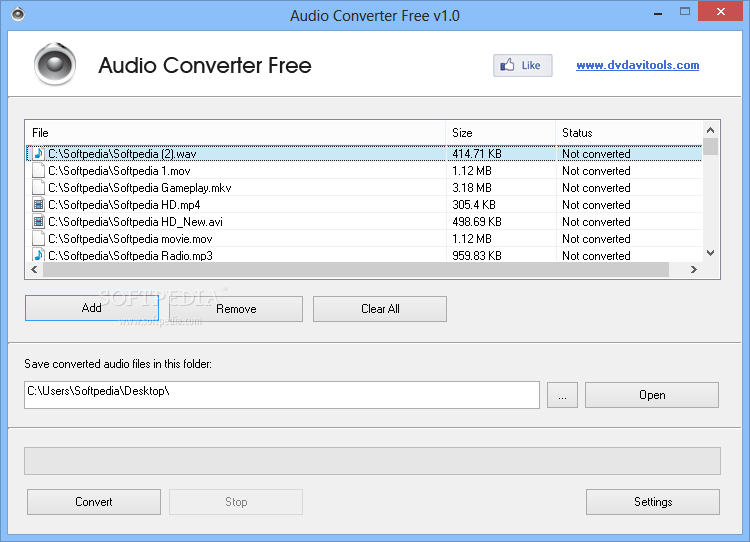Viewport: 750px width, 542px height.
Task: Click the Stop button
Action: coord(236,502)
